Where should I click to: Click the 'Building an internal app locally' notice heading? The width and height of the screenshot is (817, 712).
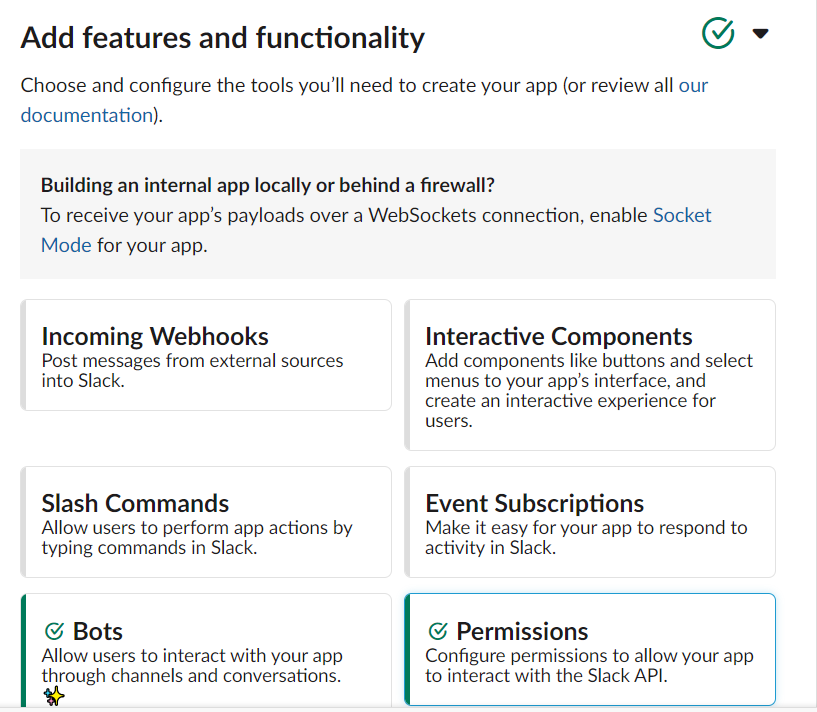click(268, 185)
